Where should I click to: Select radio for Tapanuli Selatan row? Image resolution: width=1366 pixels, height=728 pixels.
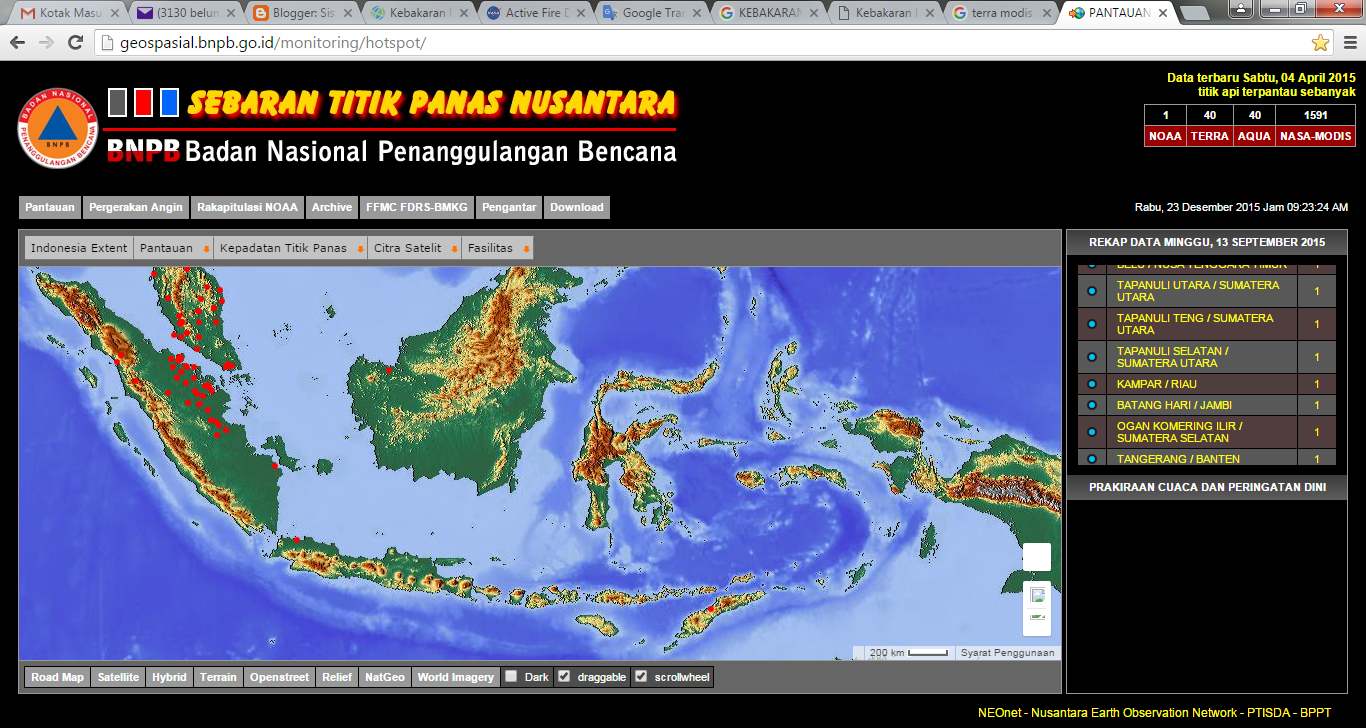pos(1092,357)
